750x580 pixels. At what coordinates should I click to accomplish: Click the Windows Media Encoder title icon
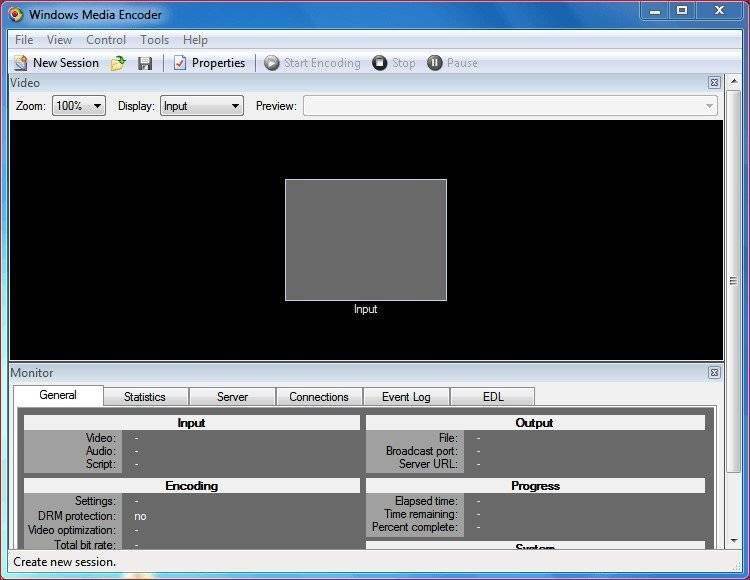coord(16,14)
